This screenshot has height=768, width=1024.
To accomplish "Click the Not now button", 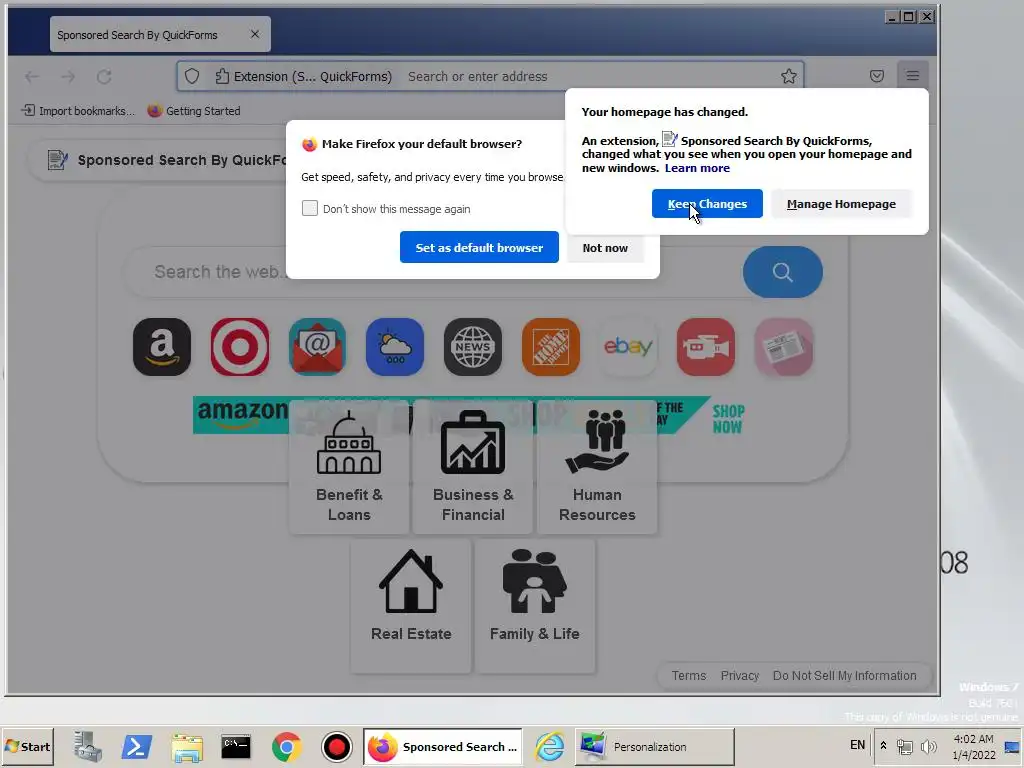I will coord(605,248).
